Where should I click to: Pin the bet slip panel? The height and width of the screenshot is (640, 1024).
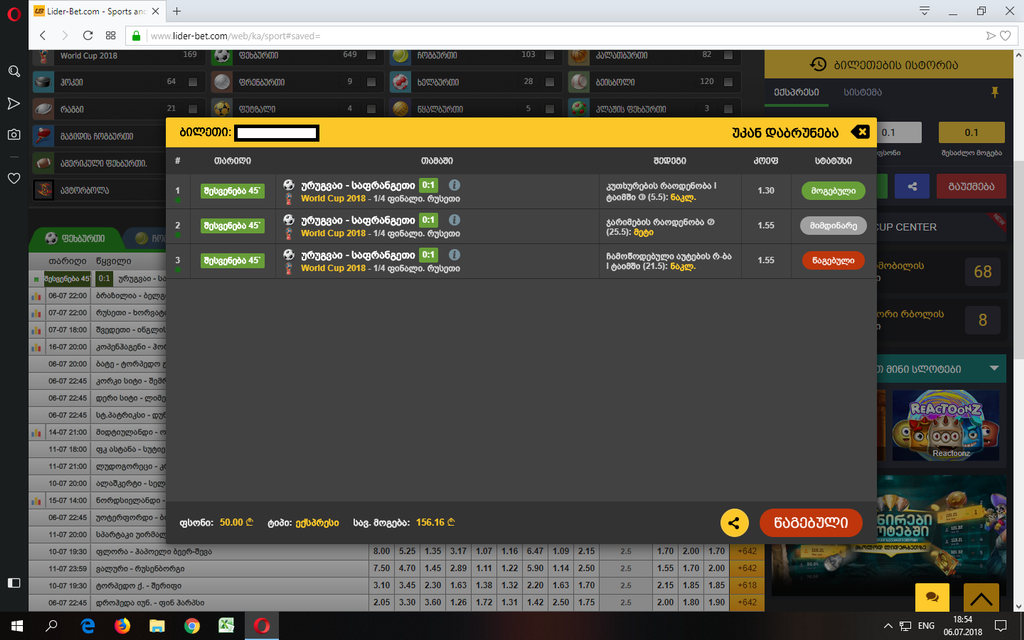(995, 93)
